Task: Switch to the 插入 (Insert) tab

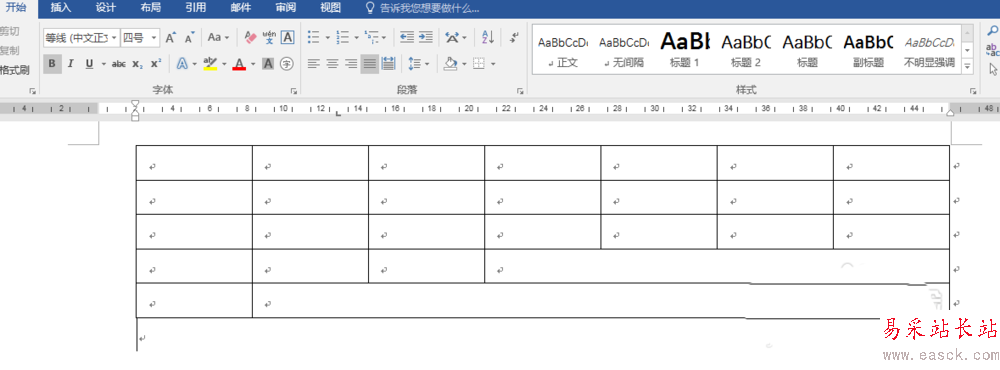Action: 61,8
